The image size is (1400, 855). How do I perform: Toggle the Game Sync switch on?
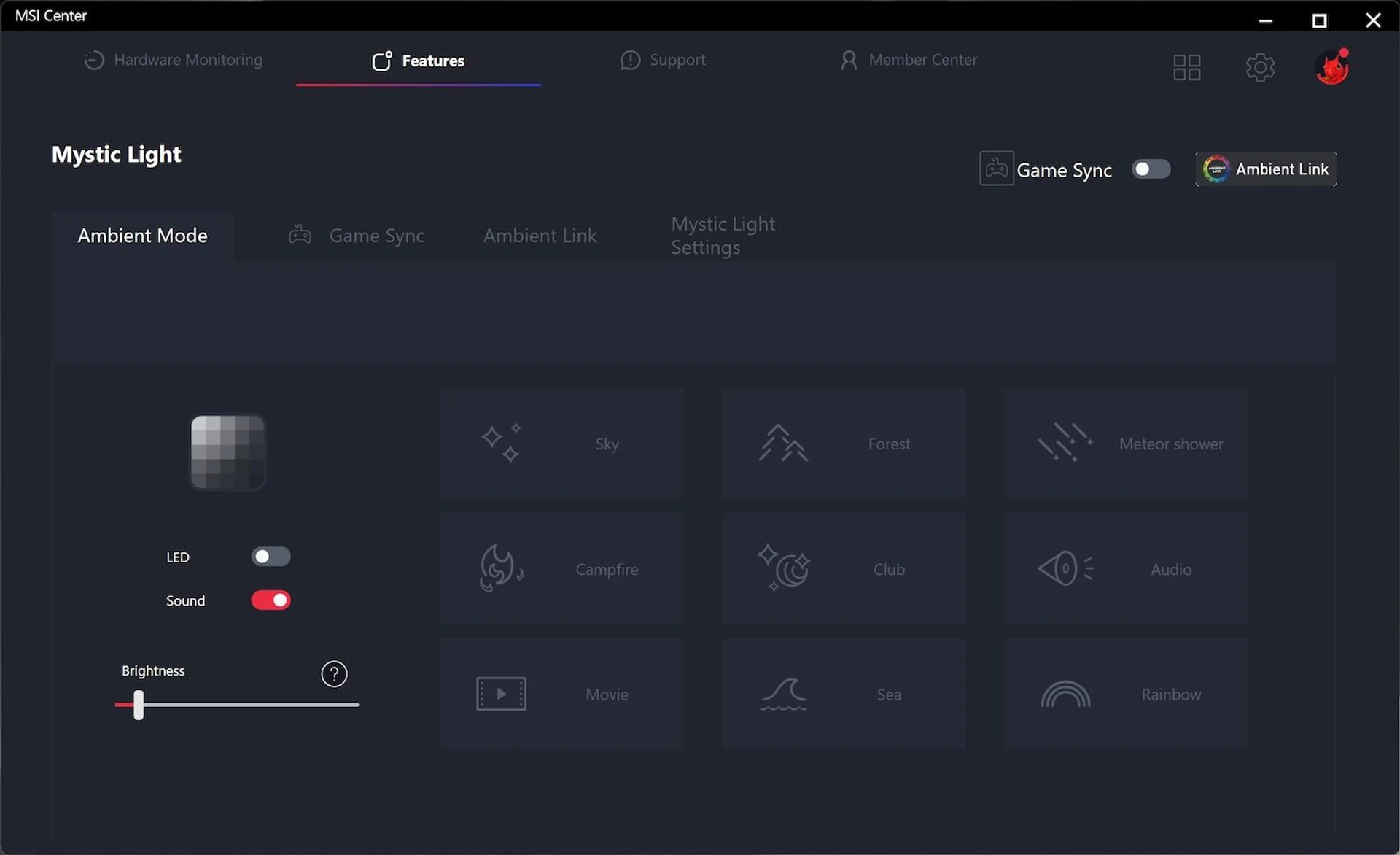pyautogui.click(x=1151, y=169)
